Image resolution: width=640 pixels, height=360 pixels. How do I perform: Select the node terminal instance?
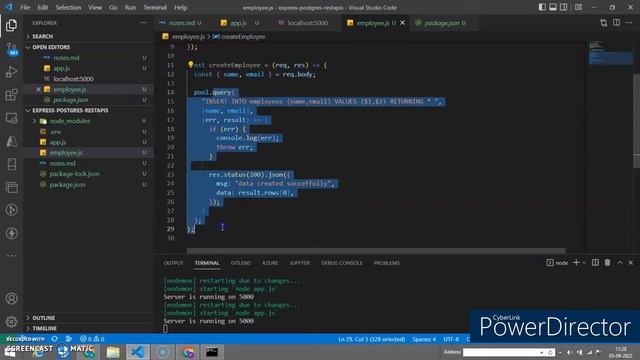pos(557,263)
